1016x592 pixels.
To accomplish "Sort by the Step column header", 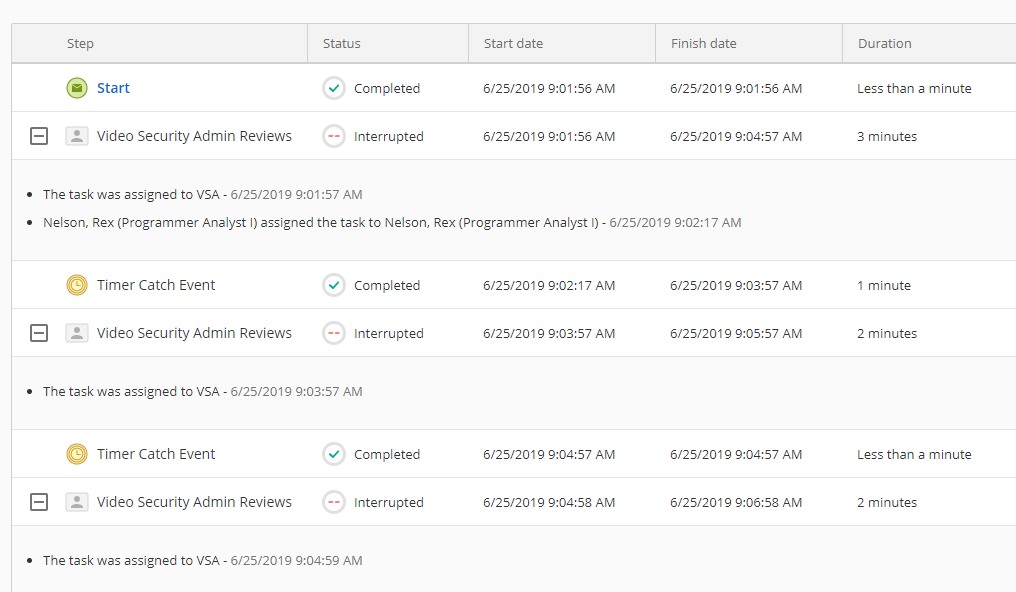I will click(x=81, y=43).
